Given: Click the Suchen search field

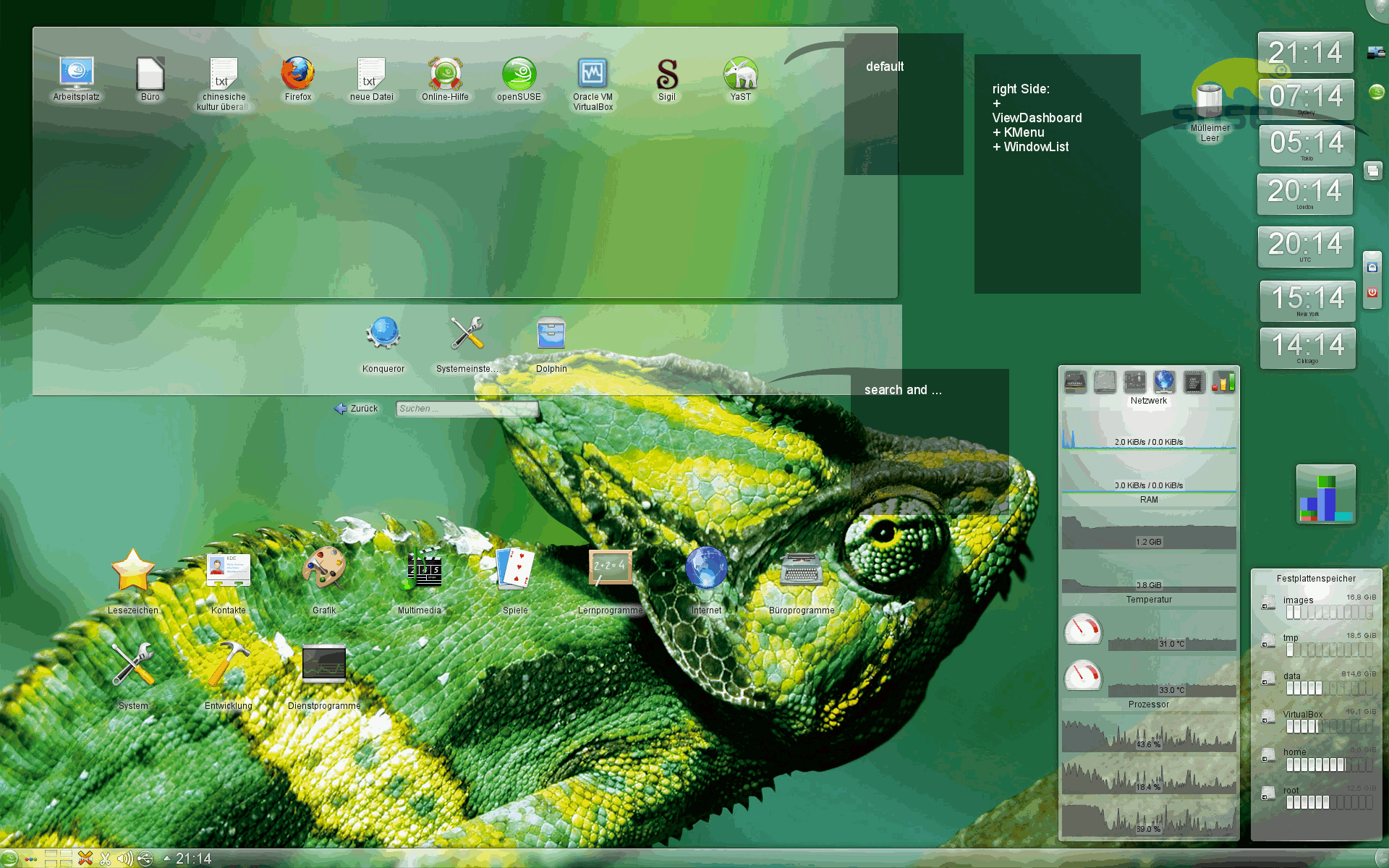Looking at the screenshot, I should (x=467, y=409).
